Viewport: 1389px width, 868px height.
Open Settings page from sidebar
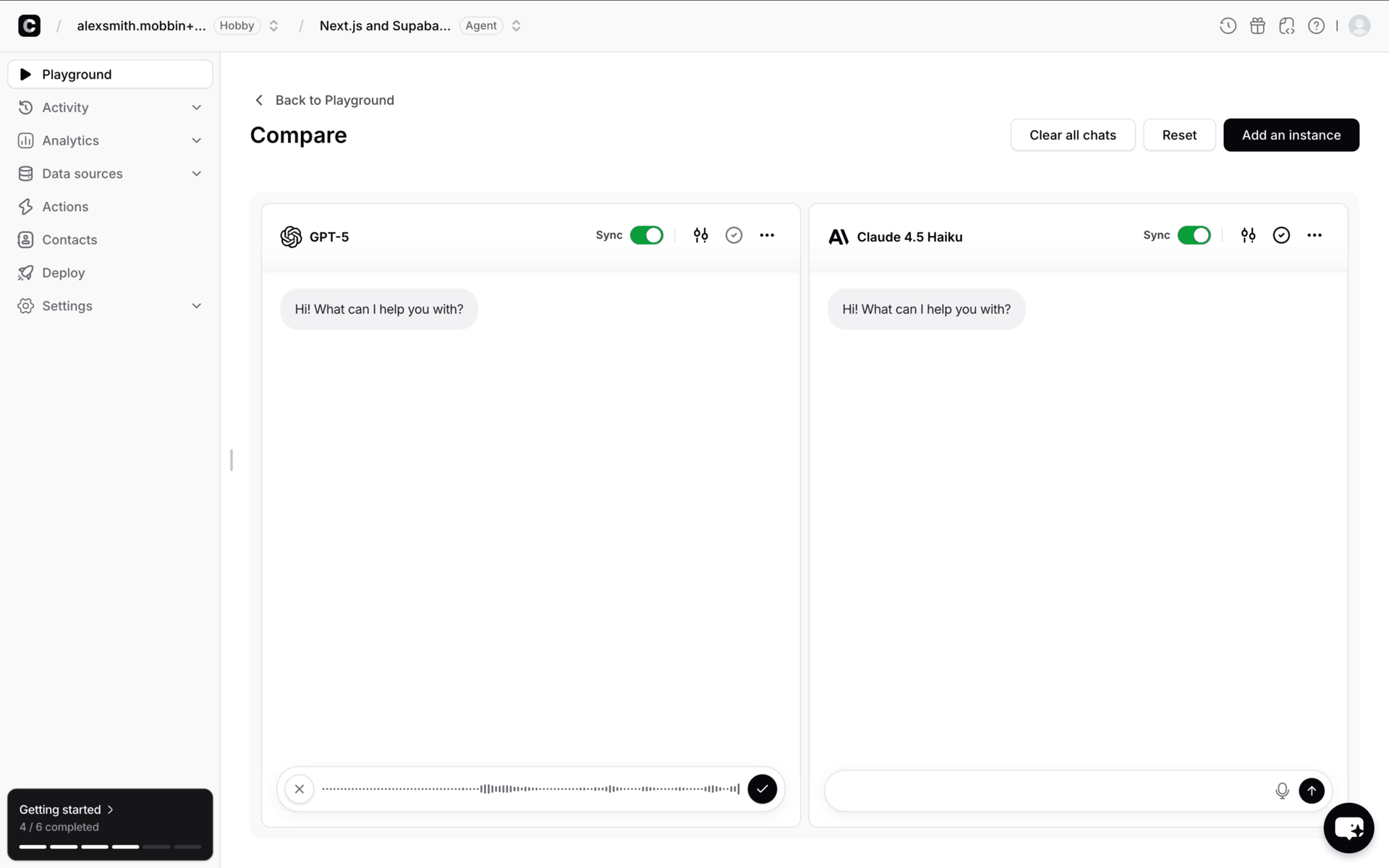click(x=67, y=306)
